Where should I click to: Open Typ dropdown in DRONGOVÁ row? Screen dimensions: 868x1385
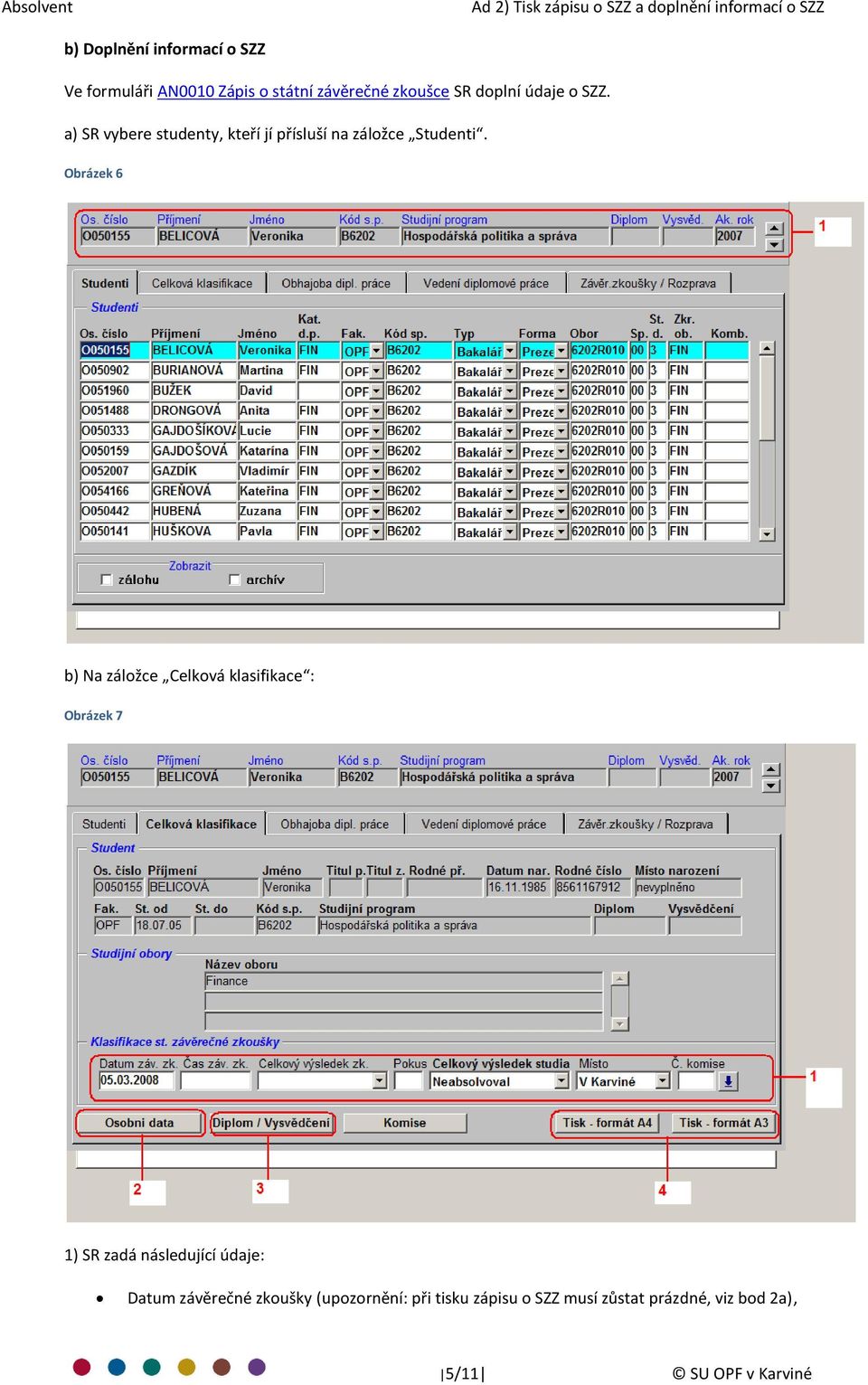tap(510, 411)
